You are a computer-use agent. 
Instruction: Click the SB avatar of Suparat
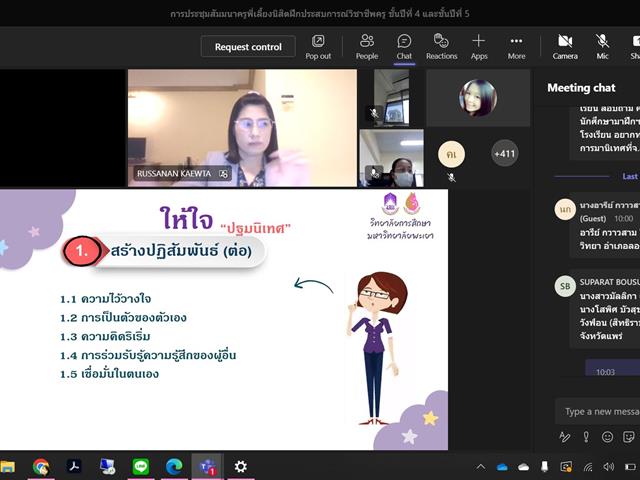(x=565, y=286)
